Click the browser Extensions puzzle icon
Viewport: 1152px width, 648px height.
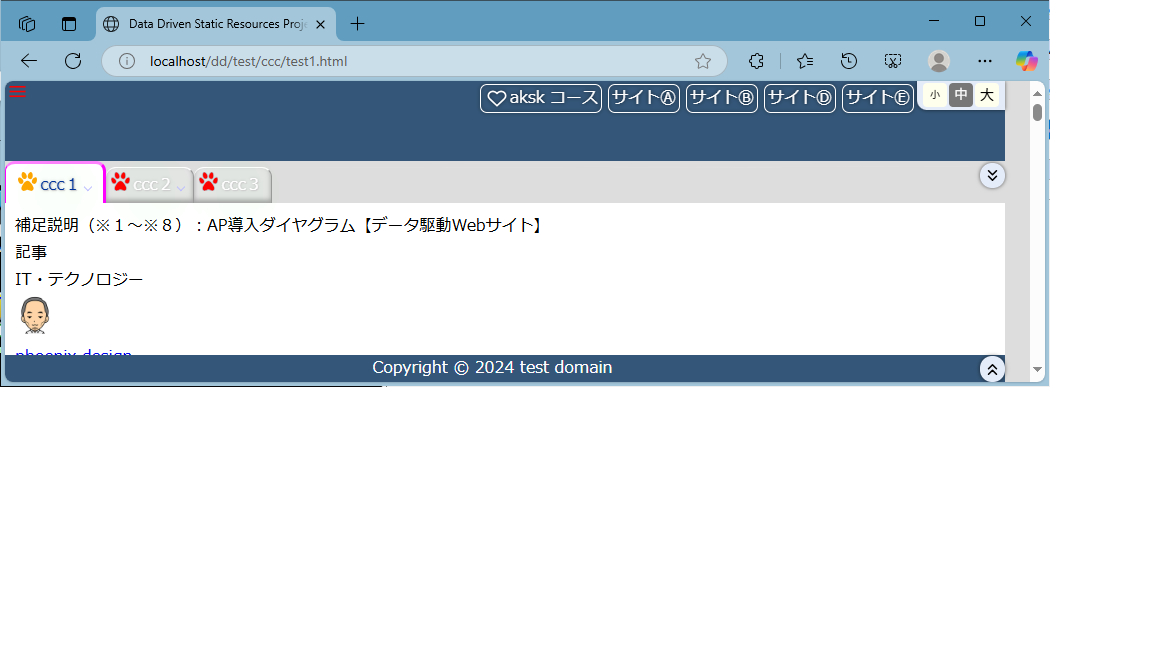coord(757,61)
